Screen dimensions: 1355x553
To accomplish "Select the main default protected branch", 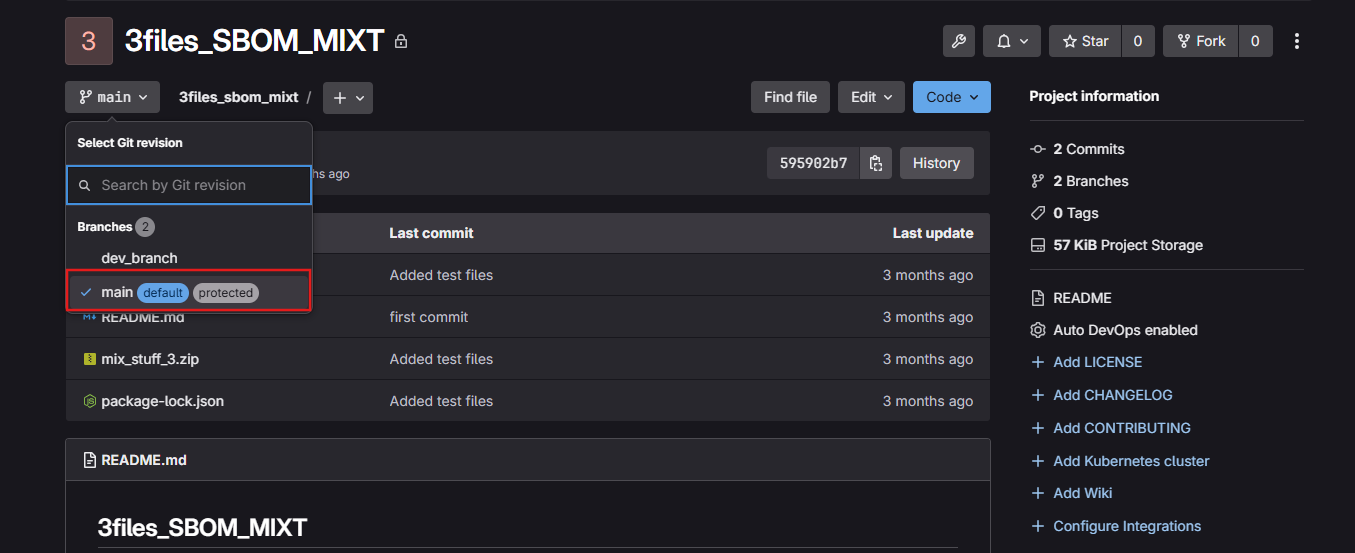I will [x=189, y=293].
